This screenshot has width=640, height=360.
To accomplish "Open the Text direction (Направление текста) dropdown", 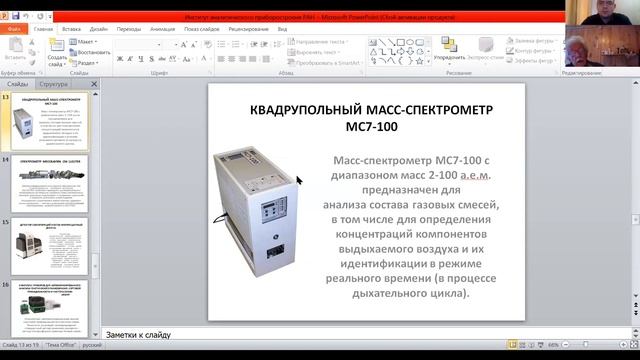I will (318, 42).
